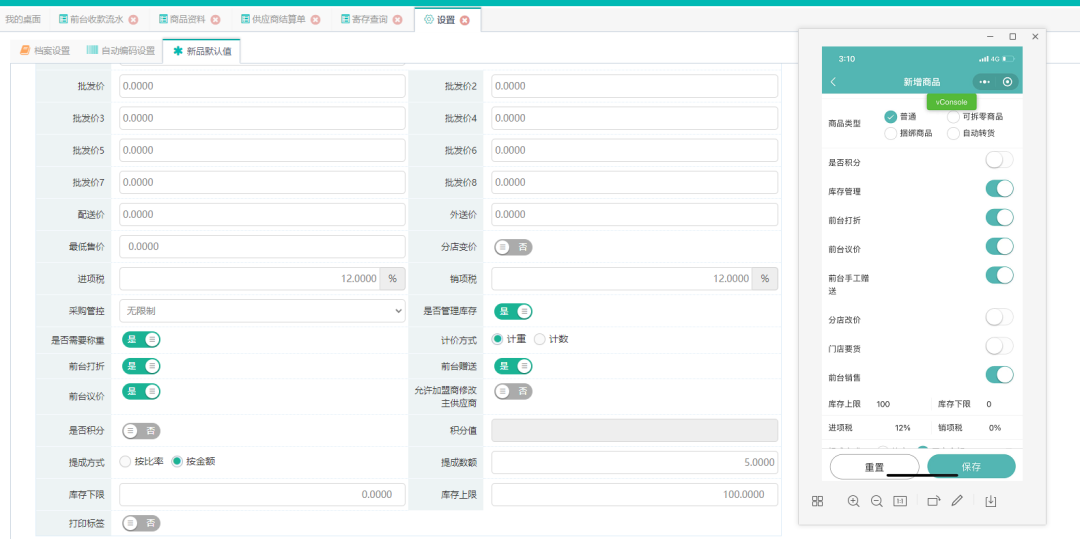Open the three-dots menu in mini program header
This screenshot has height=539, width=1080.
[x=984, y=82]
